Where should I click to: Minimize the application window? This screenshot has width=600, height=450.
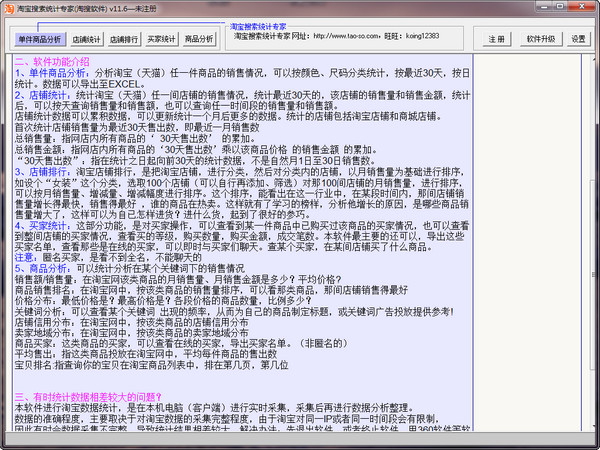(544, 6)
